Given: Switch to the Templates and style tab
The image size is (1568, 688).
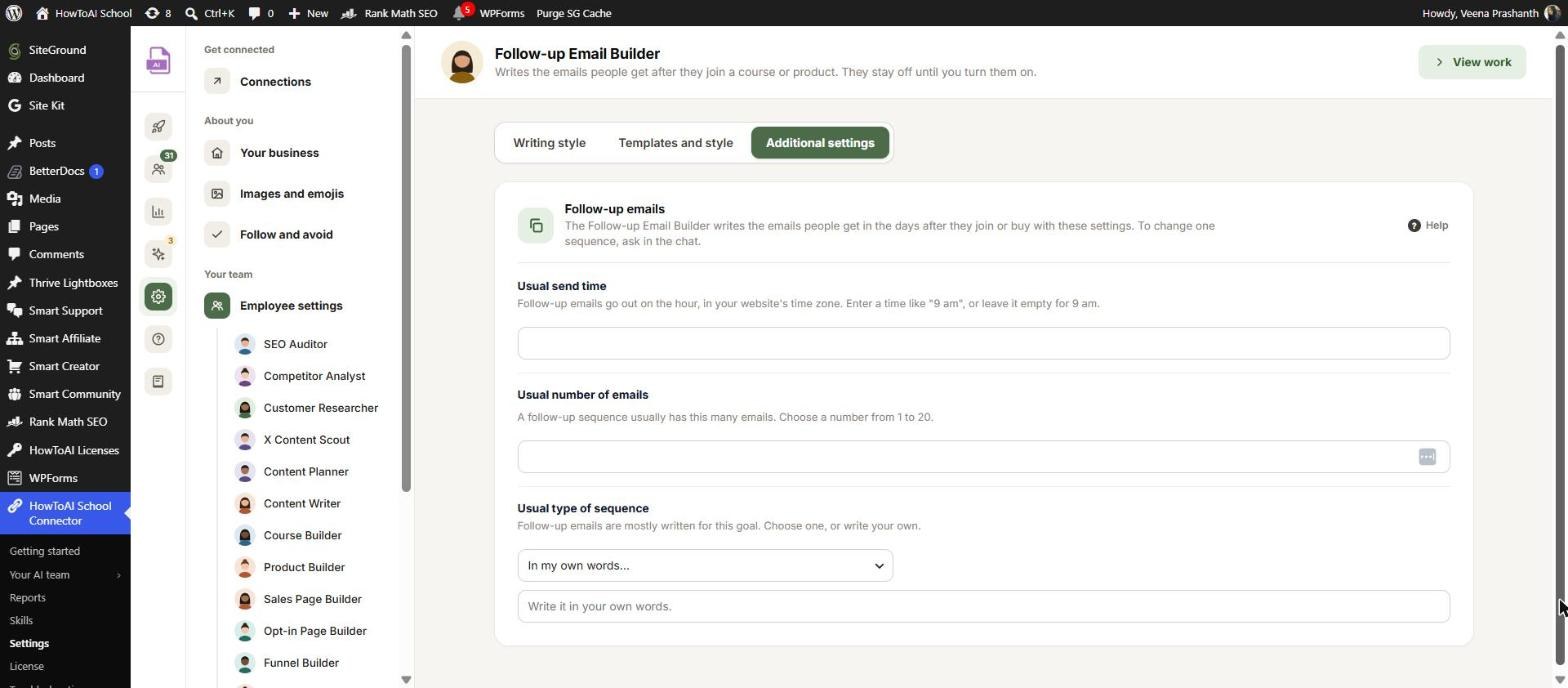Looking at the screenshot, I should pos(675,142).
